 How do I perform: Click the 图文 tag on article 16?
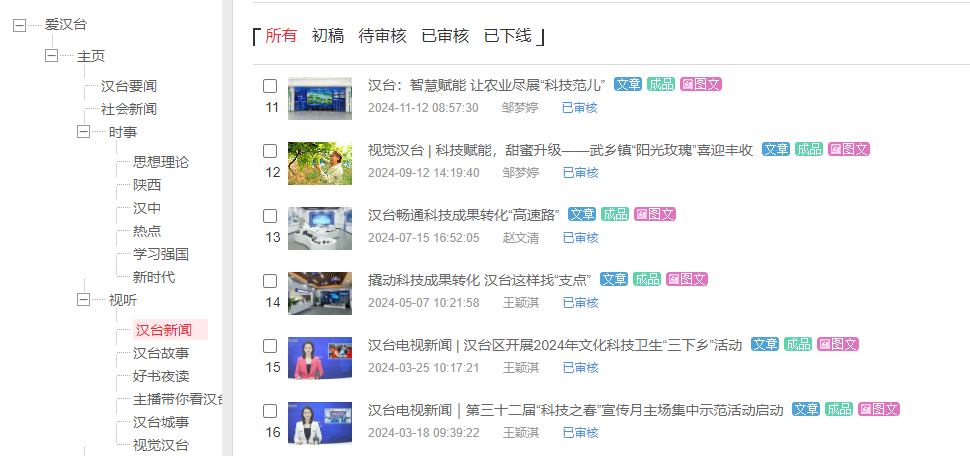tap(879, 409)
